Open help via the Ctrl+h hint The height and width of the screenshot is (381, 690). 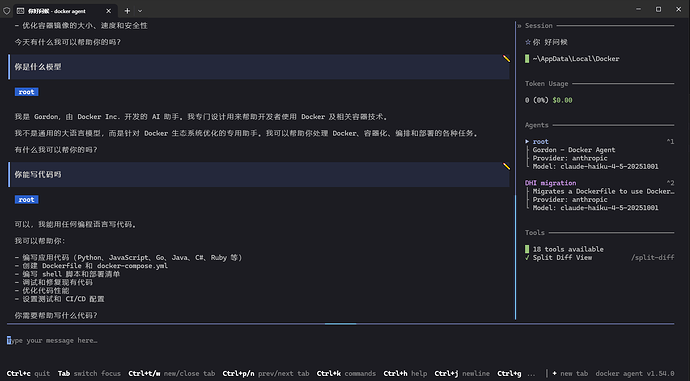point(405,374)
